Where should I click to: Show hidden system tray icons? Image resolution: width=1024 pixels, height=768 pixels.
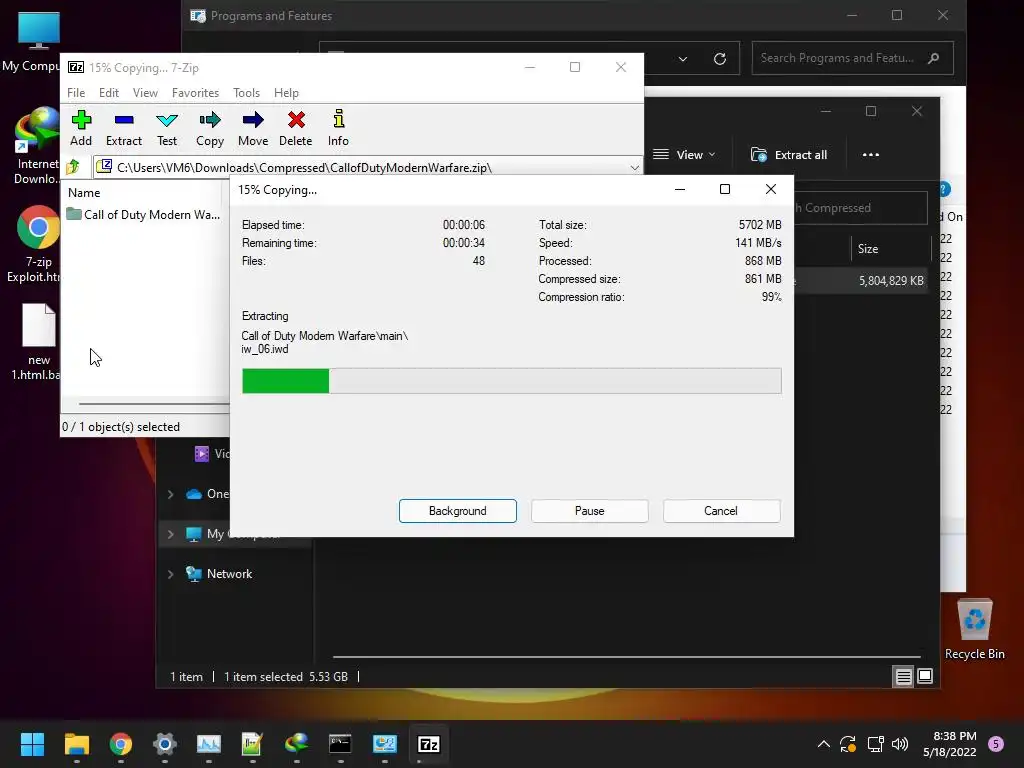tap(824, 744)
